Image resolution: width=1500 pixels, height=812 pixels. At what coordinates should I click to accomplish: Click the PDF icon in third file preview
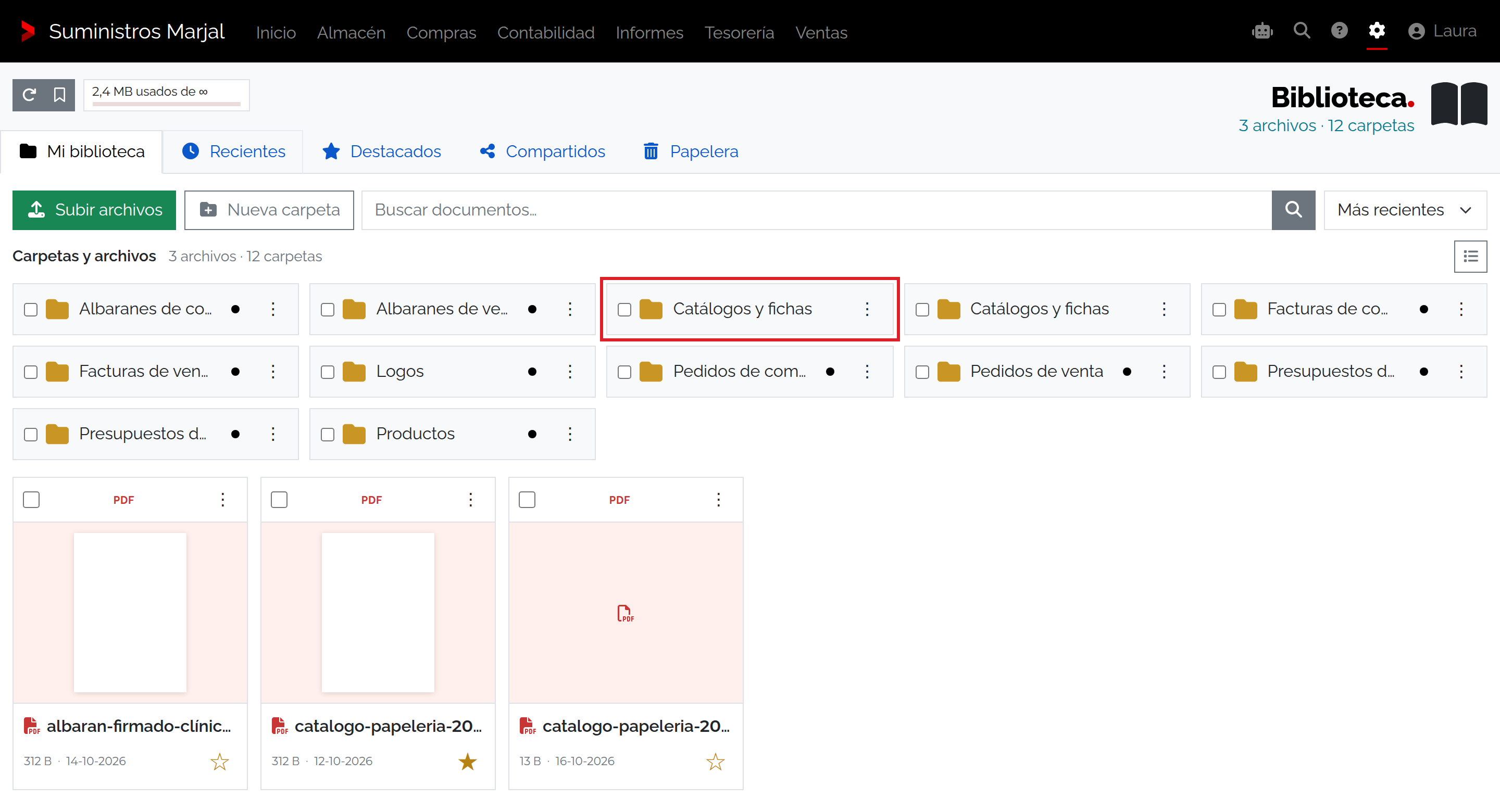[x=626, y=613]
